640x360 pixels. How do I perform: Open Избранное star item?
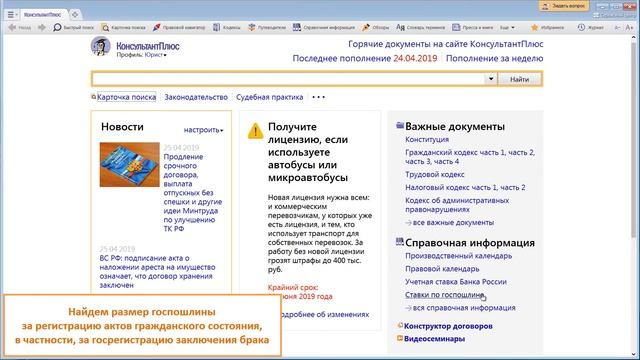coord(547,27)
